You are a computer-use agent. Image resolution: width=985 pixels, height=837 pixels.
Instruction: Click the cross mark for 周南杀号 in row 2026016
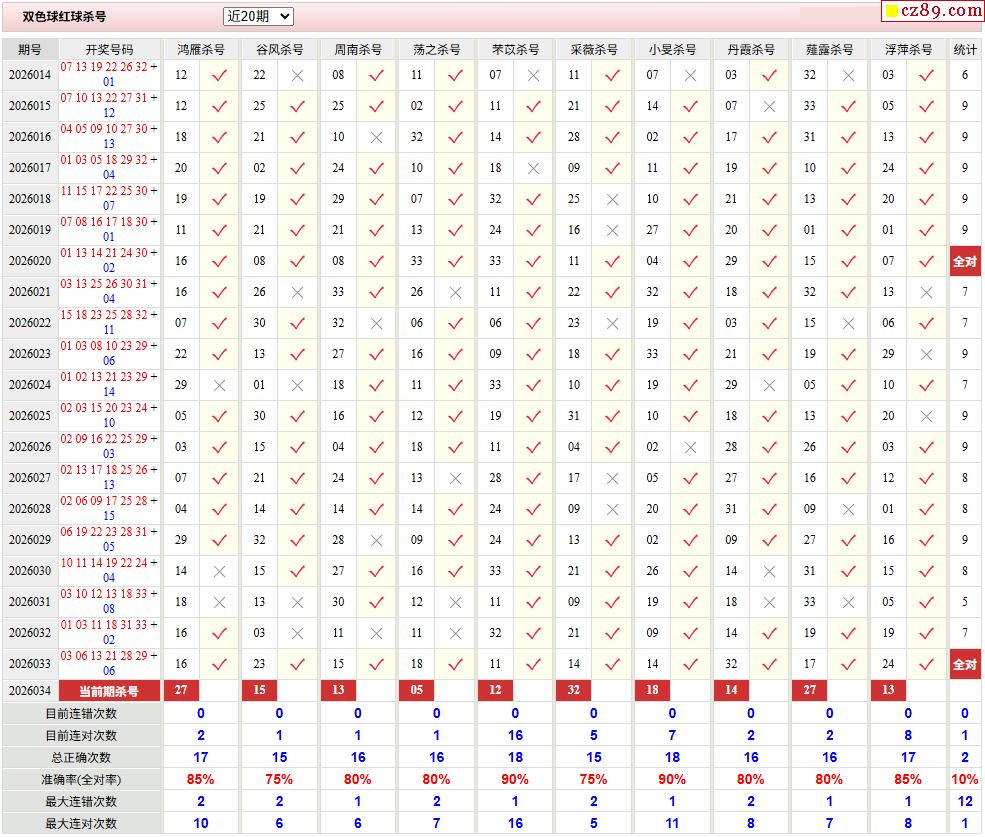tap(376, 137)
